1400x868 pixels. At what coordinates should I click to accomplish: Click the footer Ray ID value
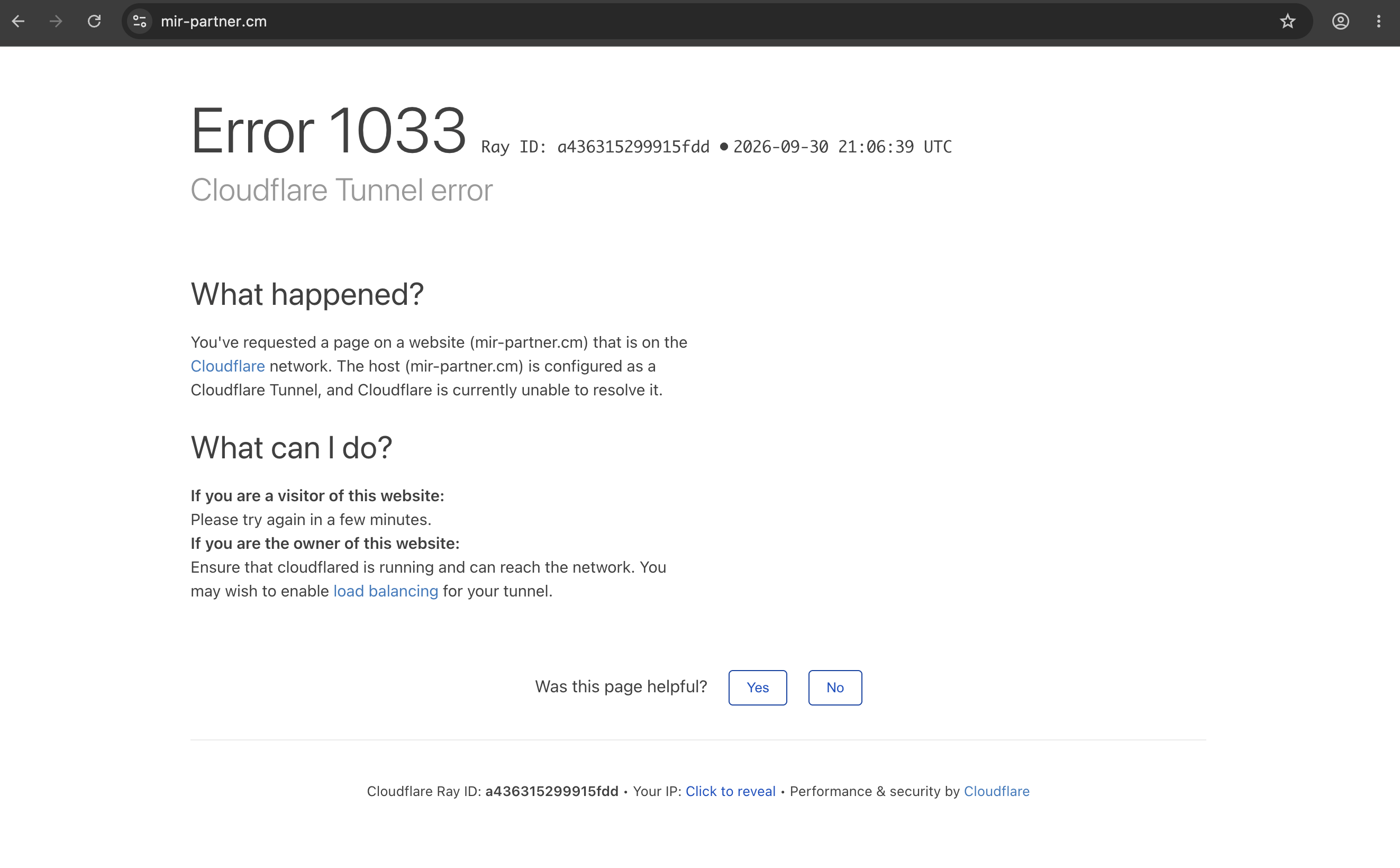point(552,791)
